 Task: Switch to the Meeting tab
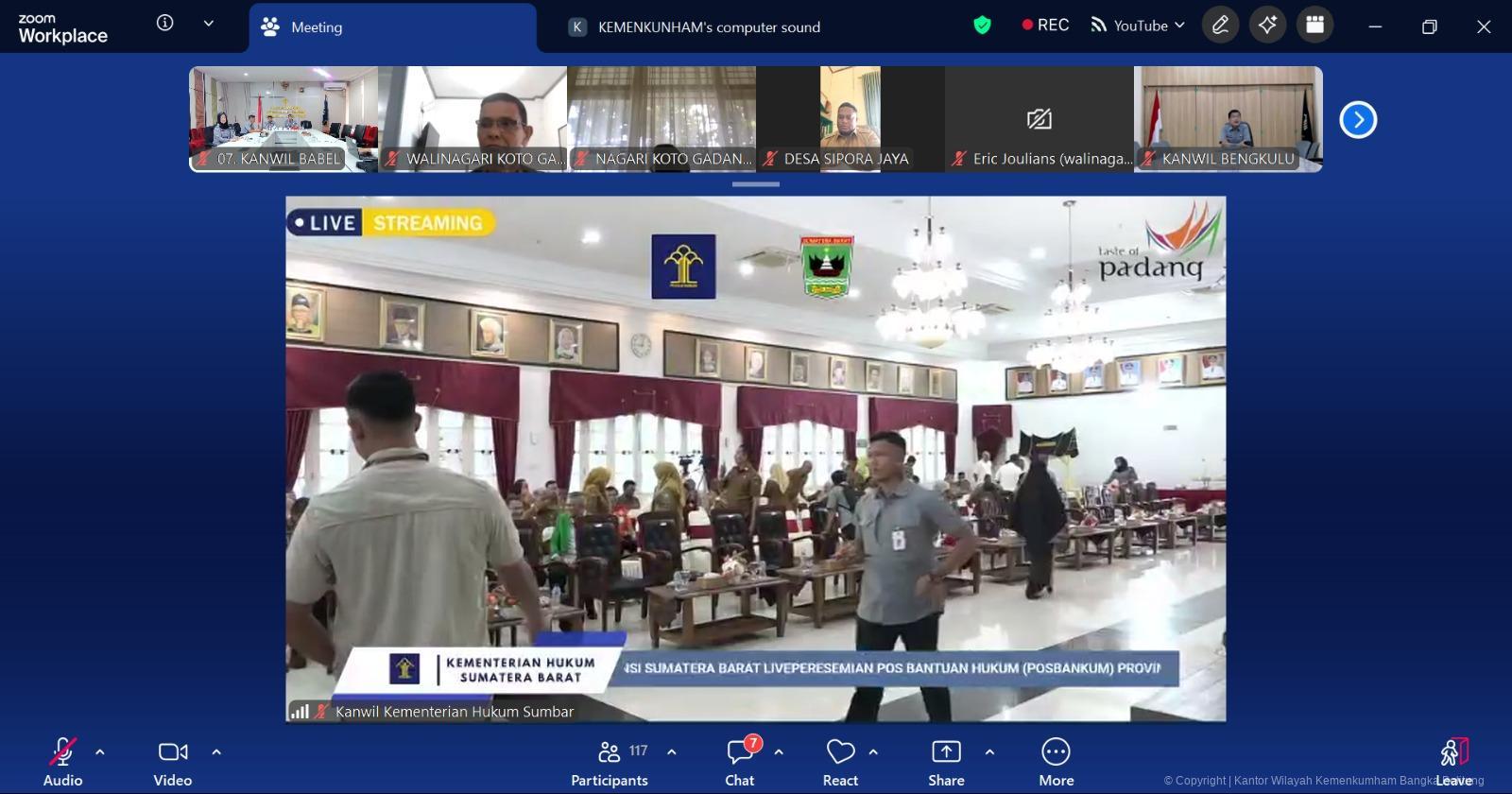point(392,27)
